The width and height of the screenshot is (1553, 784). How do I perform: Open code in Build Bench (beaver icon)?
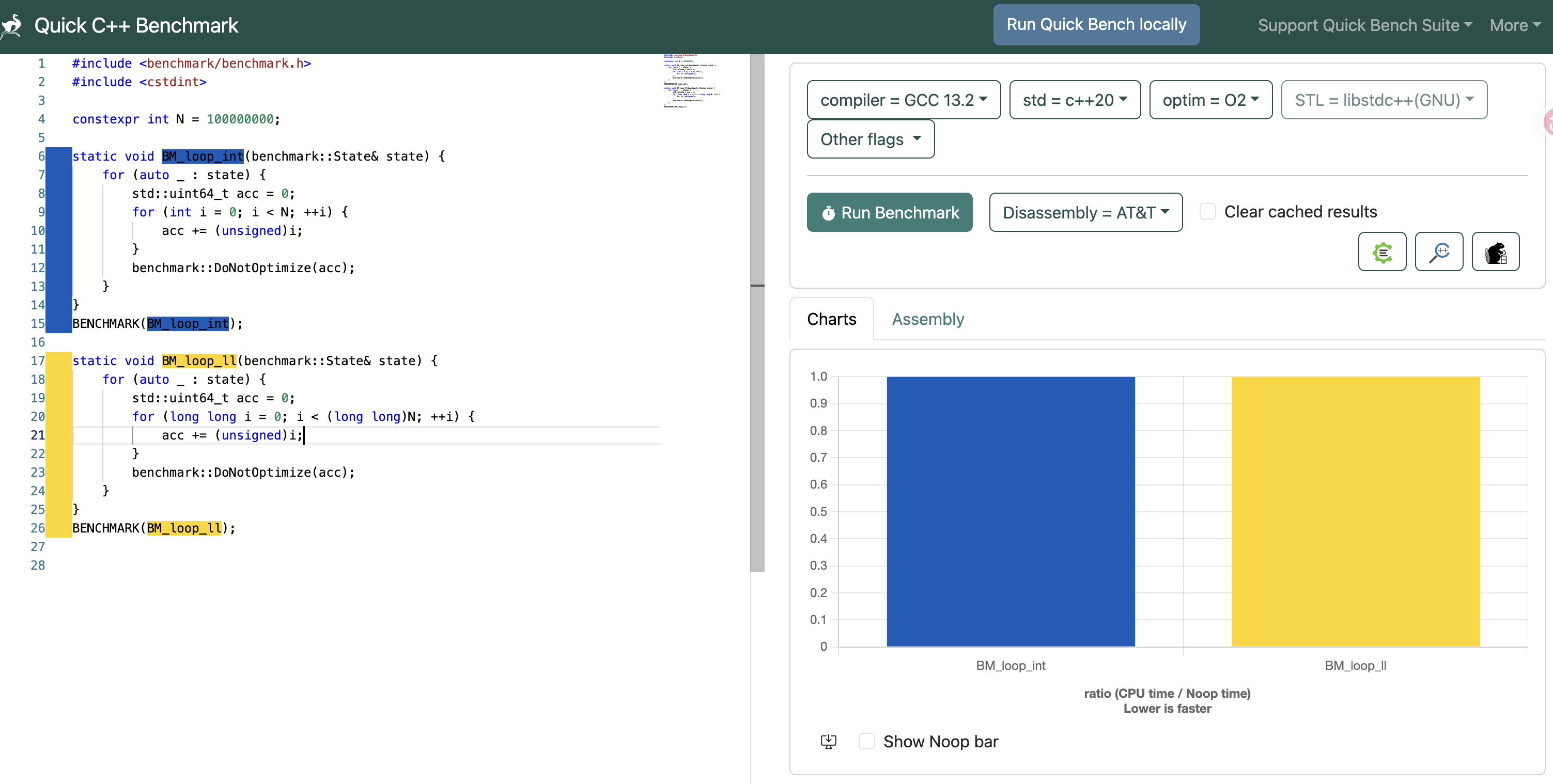pos(1495,252)
